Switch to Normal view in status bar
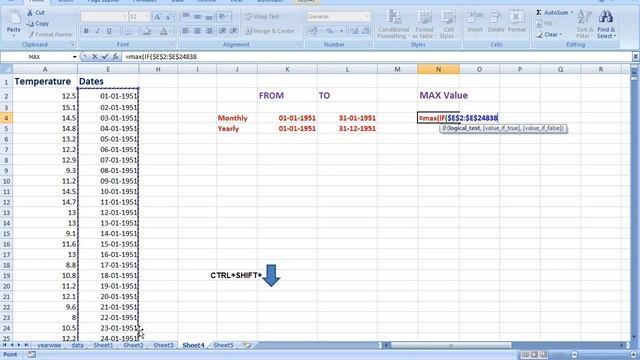The image size is (640, 360). (525, 355)
